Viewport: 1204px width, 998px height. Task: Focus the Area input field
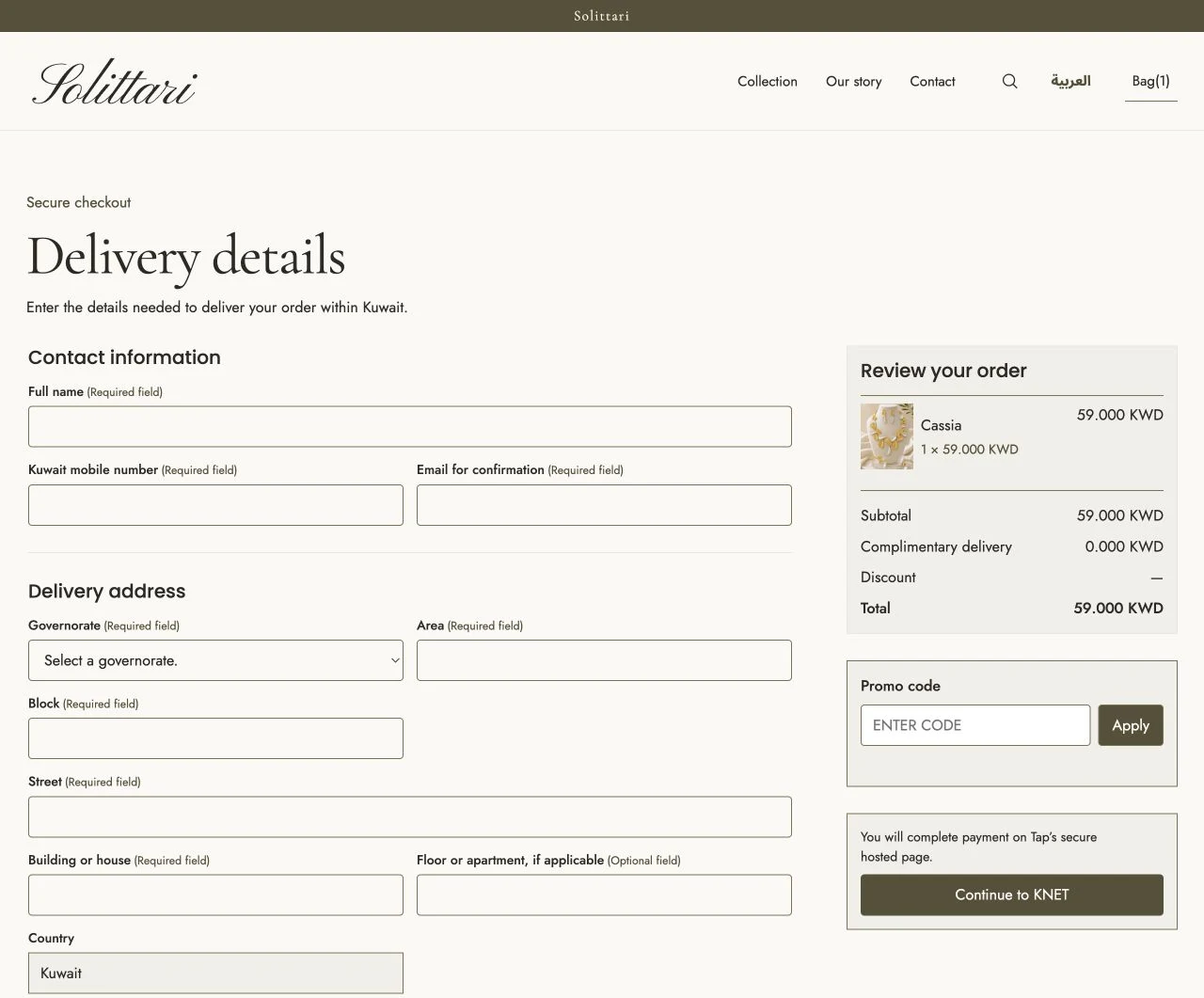click(604, 660)
